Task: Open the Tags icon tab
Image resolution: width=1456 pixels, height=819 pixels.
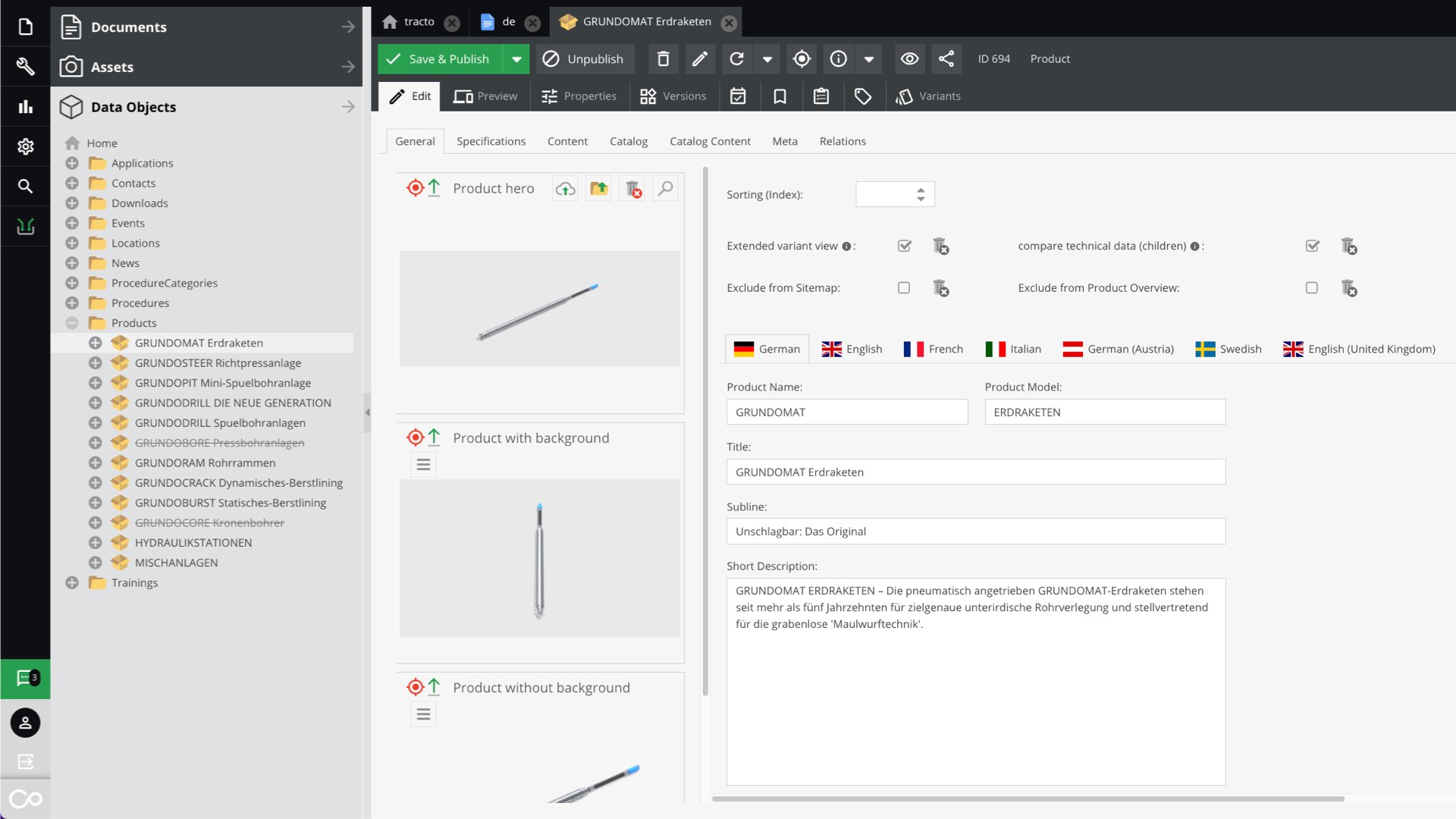Action: point(862,96)
